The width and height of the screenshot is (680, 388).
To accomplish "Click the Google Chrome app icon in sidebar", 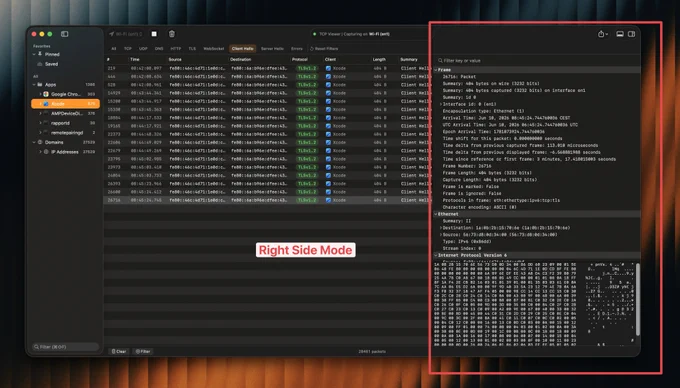I will pos(46,94).
